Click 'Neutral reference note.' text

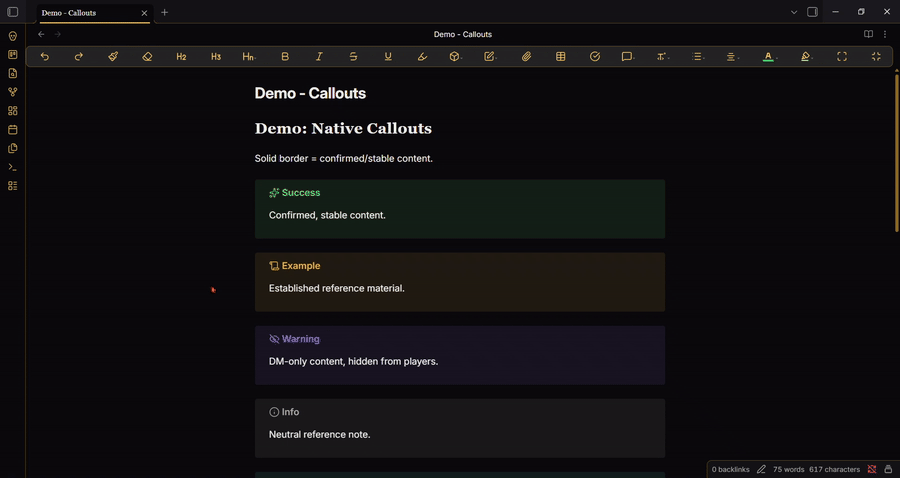(x=319, y=434)
